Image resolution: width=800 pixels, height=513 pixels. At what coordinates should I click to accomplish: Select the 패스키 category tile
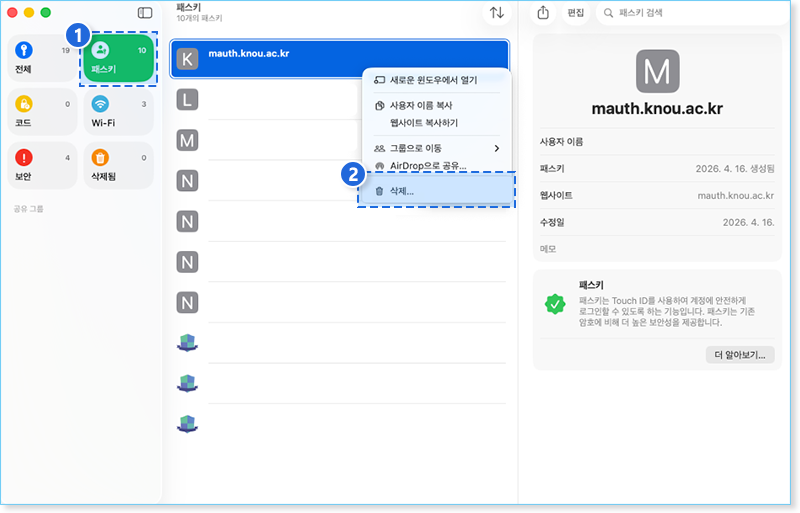(118, 59)
